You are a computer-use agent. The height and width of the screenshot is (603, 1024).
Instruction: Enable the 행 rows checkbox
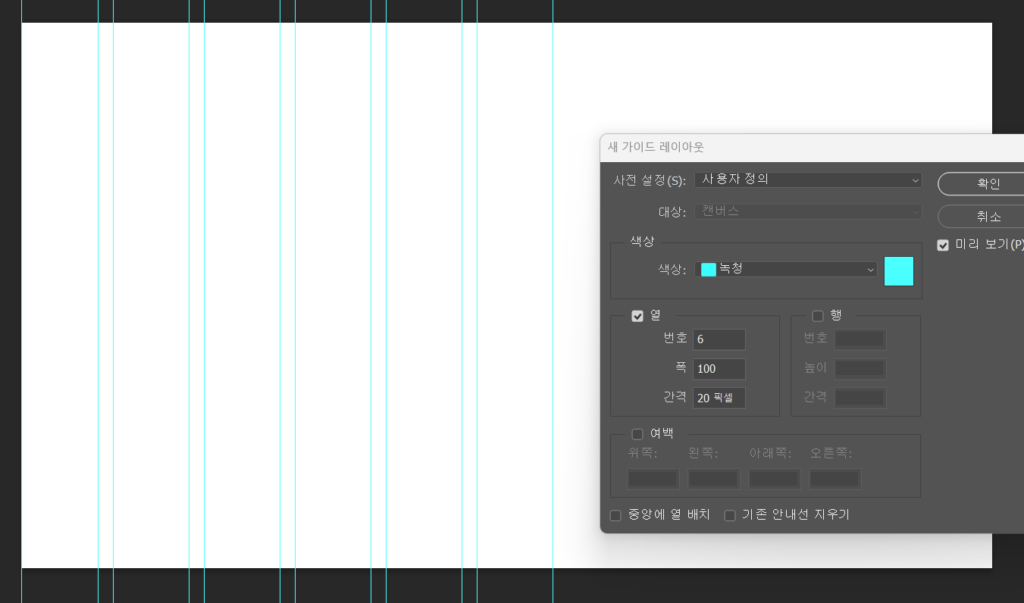(818, 316)
